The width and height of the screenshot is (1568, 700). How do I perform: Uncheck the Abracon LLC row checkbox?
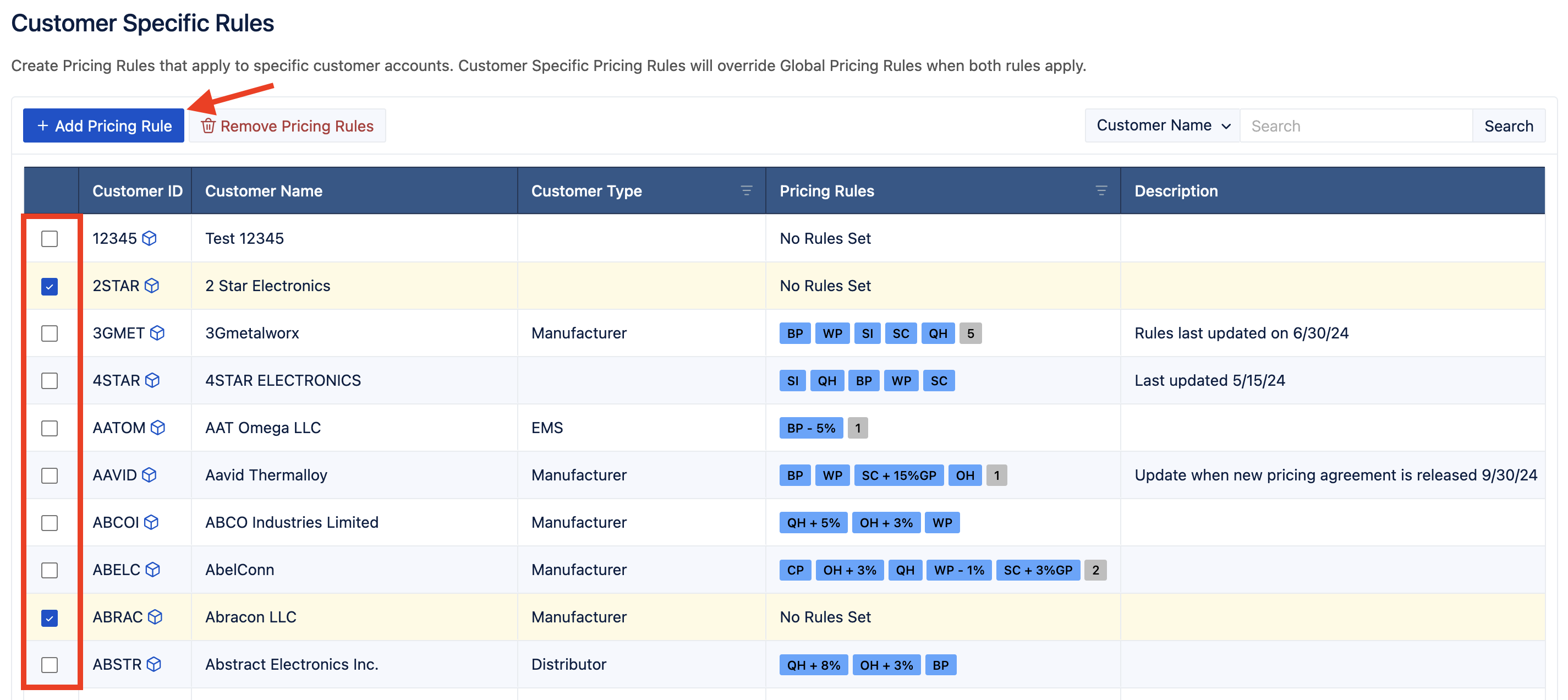pyautogui.click(x=50, y=618)
